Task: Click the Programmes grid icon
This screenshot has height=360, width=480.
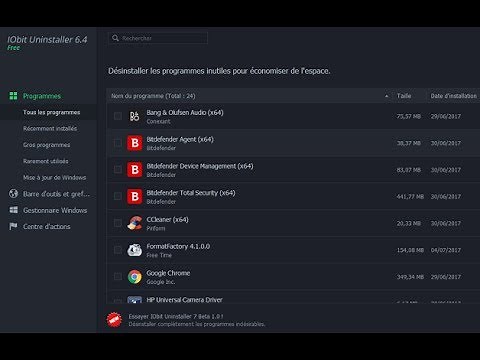Action: (x=13, y=96)
